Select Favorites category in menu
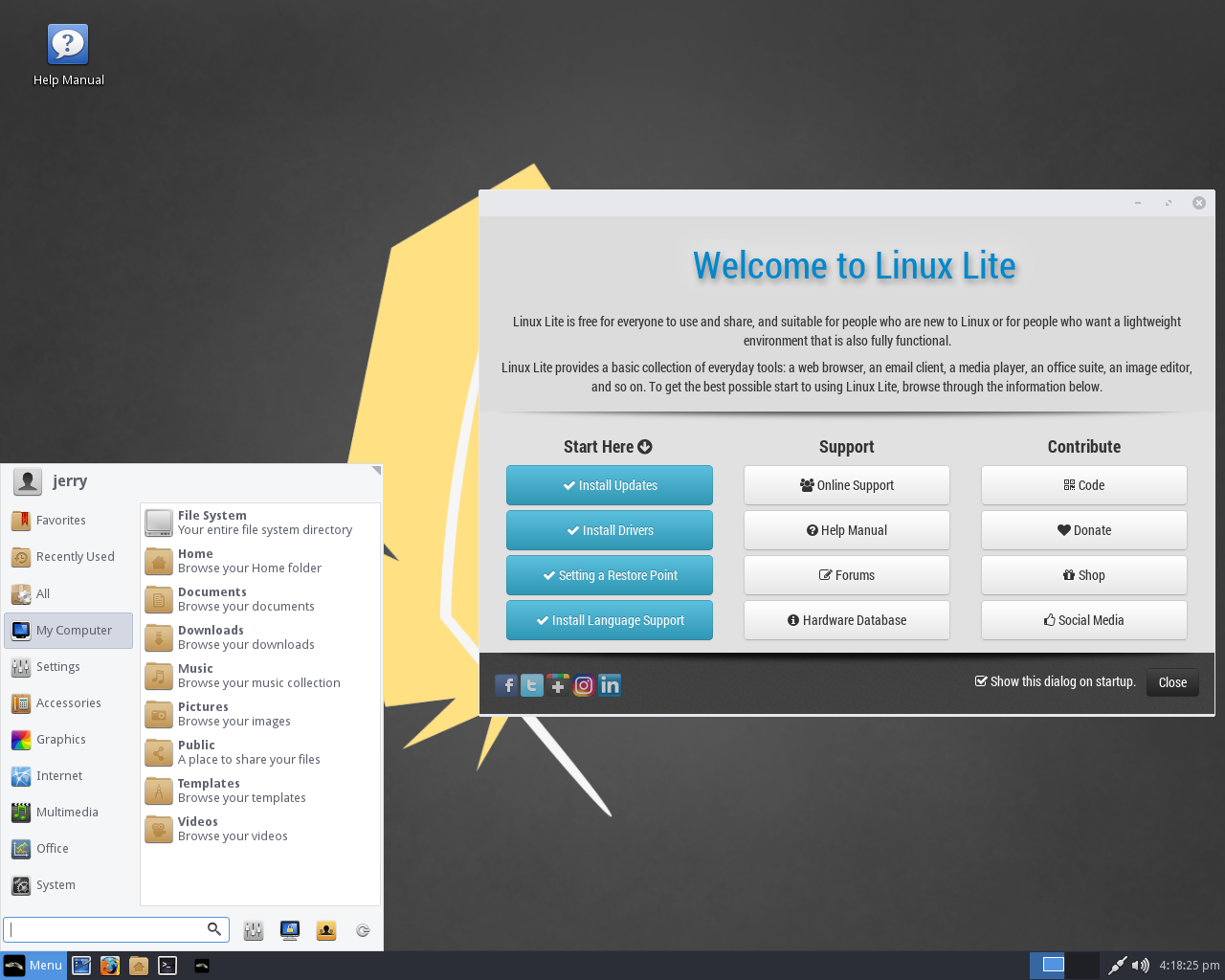The height and width of the screenshot is (980, 1225). tap(69, 521)
